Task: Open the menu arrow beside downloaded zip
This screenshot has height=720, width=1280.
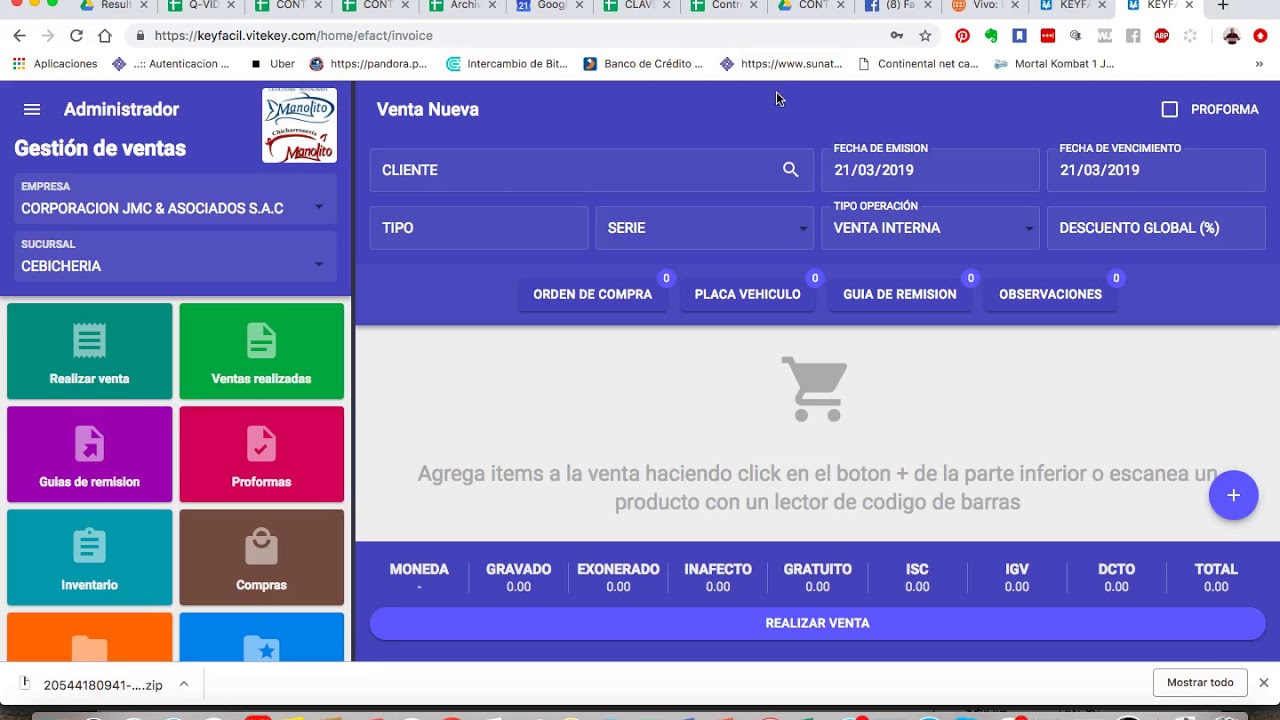Action: coord(184,684)
